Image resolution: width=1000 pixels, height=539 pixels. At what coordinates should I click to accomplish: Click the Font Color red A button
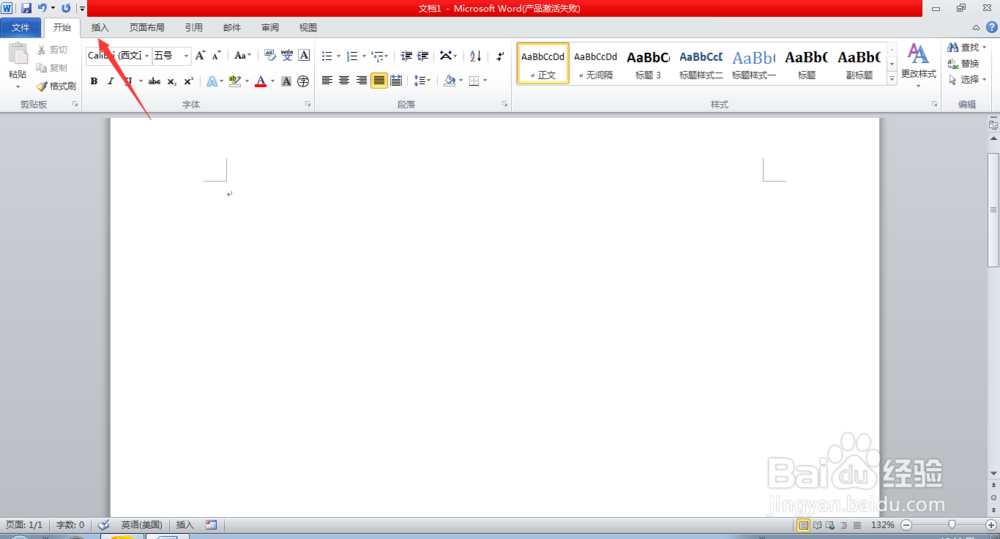(260, 81)
